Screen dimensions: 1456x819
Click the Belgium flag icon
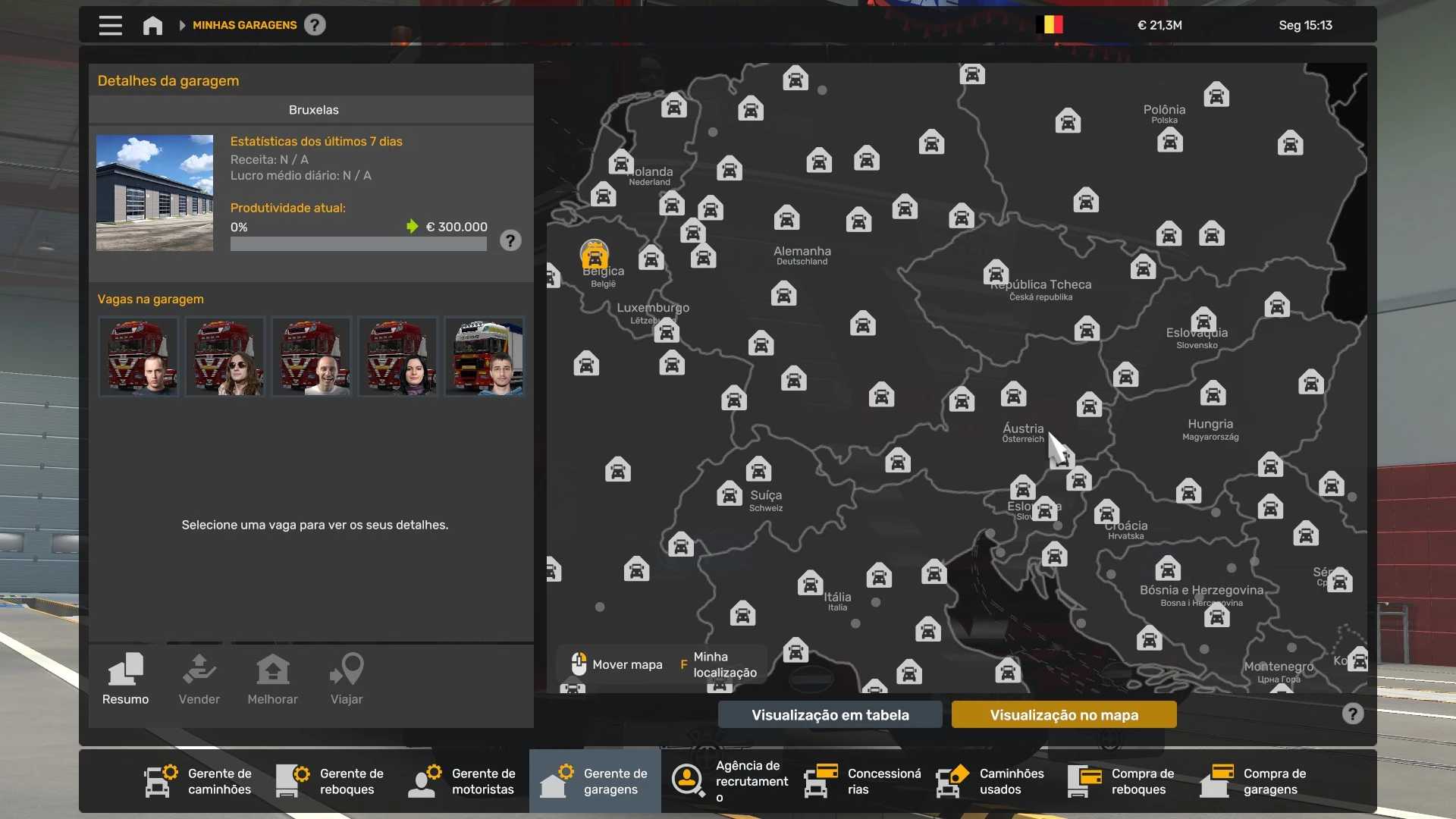(x=1050, y=25)
